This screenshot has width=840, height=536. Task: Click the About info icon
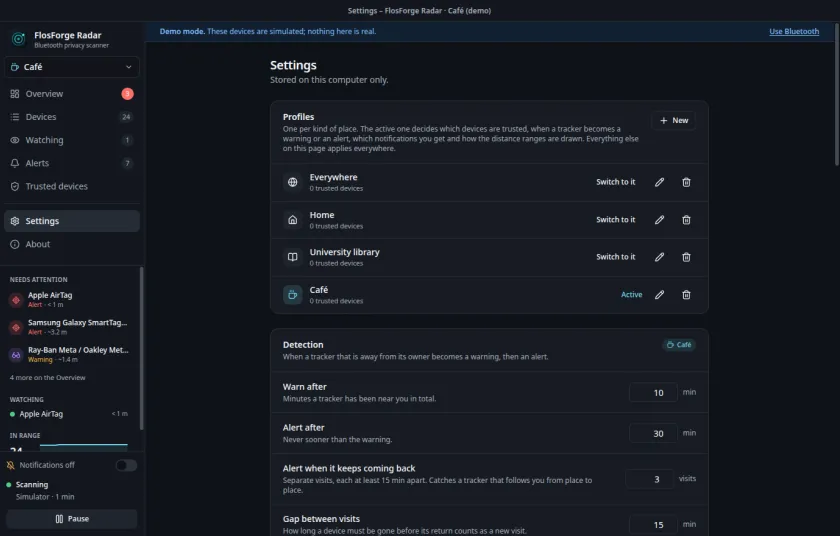coord(15,244)
